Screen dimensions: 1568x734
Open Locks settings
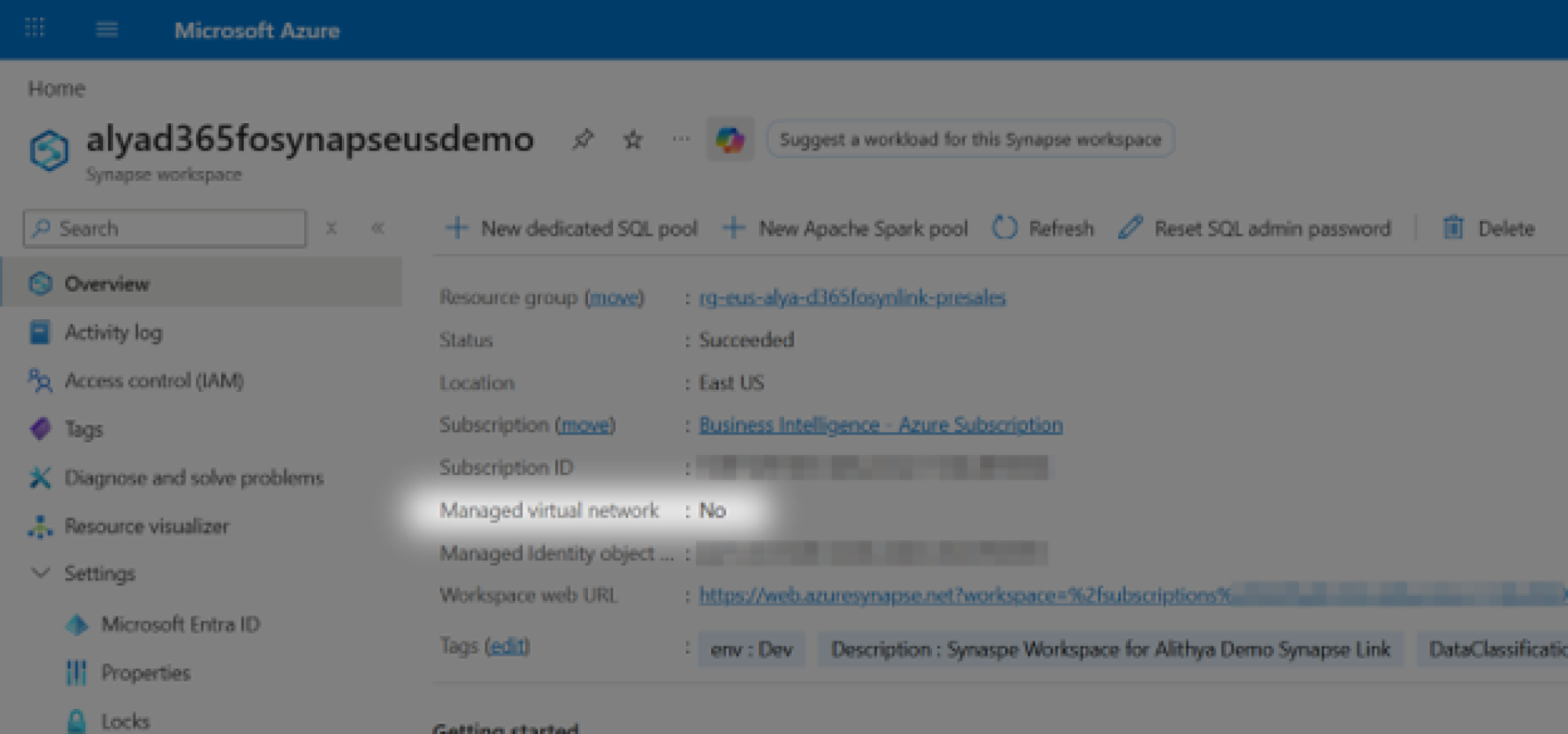pos(125,721)
